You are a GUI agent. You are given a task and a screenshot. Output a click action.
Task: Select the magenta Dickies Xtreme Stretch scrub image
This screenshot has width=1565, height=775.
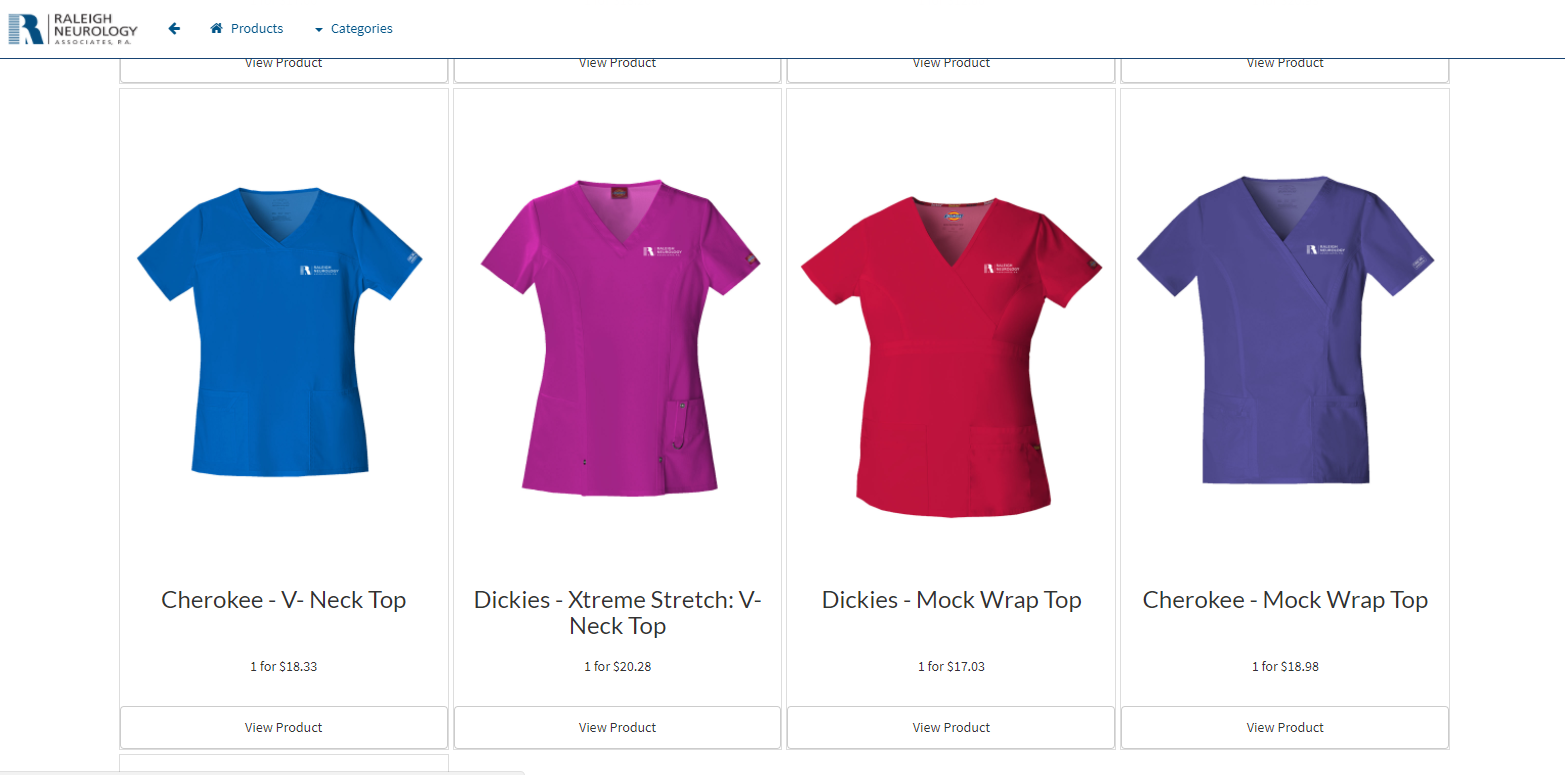point(619,337)
